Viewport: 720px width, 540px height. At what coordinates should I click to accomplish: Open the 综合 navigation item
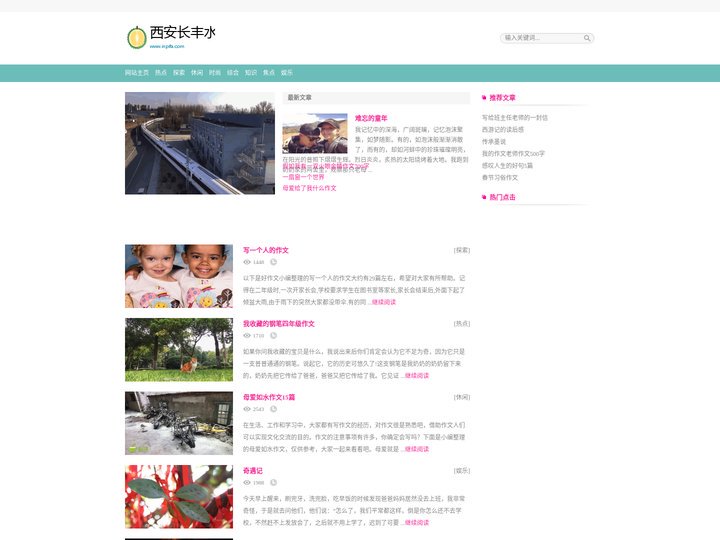click(233, 73)
